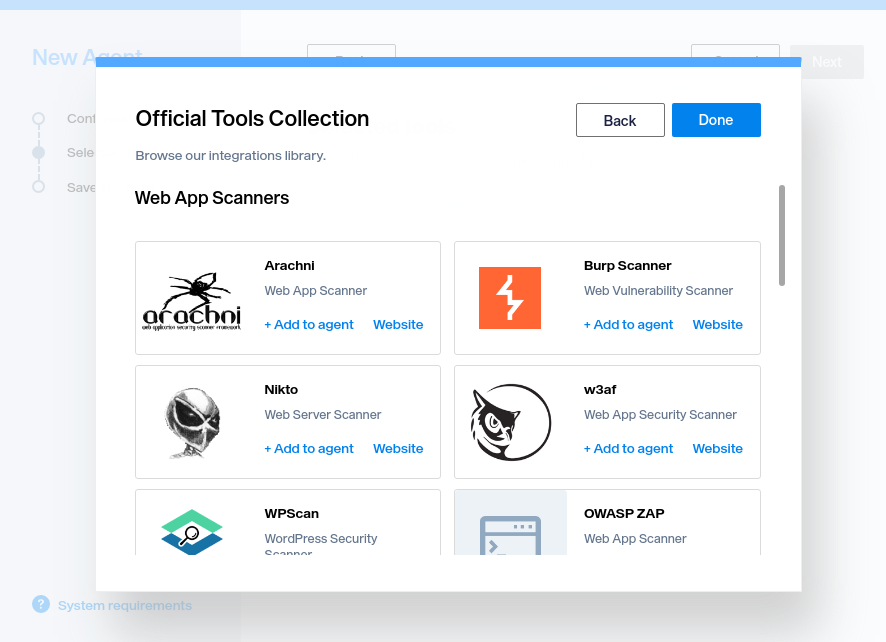Add Arachni to agent
886x642 pixels.
pos(309,324)
